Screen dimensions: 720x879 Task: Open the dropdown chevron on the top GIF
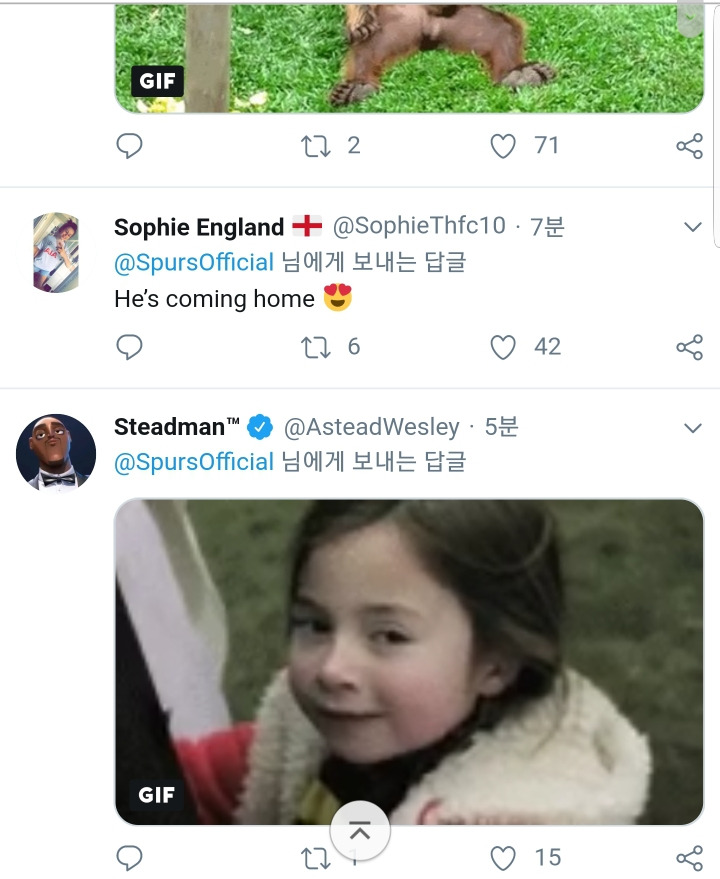[690, 18]
